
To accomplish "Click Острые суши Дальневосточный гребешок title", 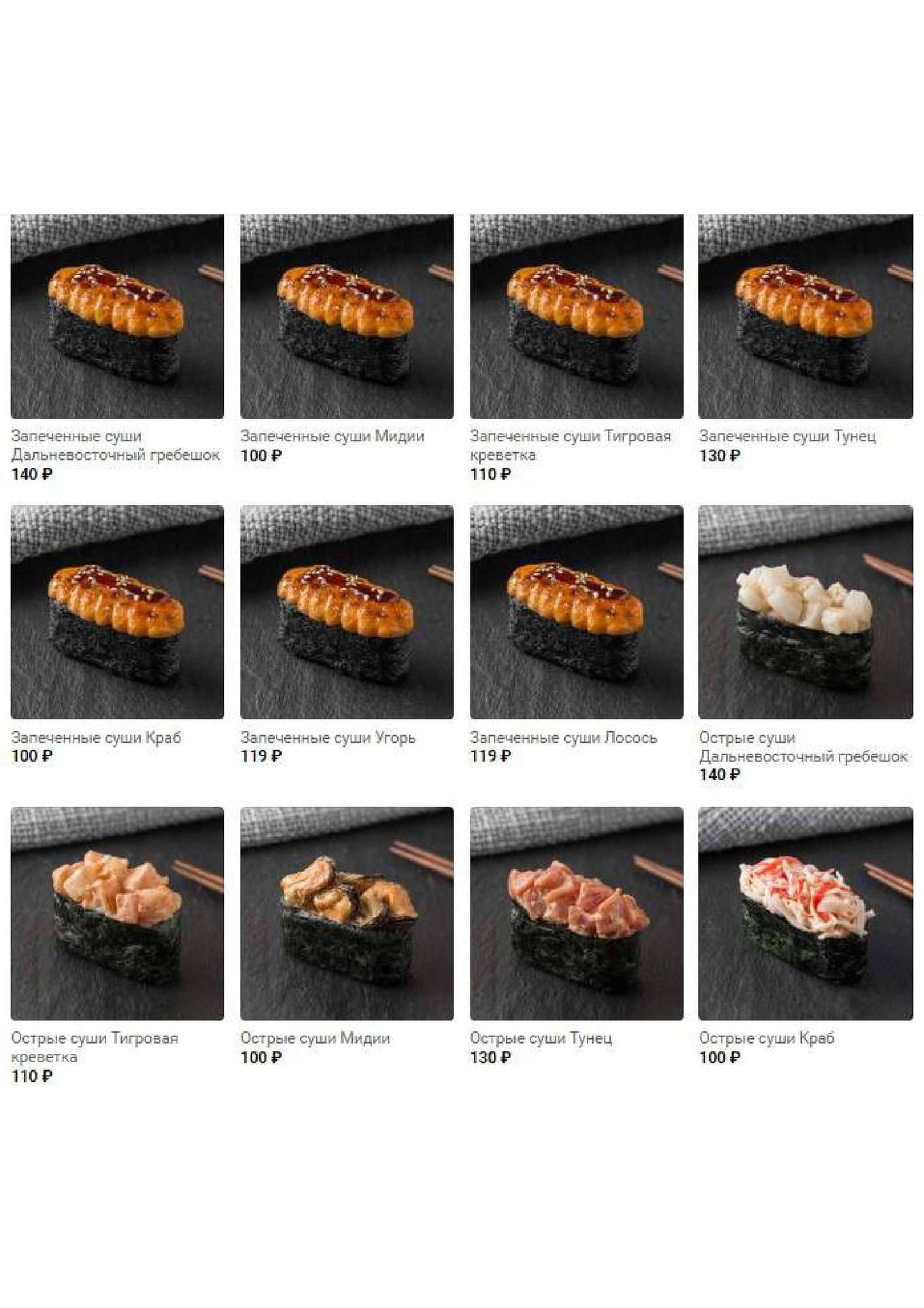I will tap(803, 747).
